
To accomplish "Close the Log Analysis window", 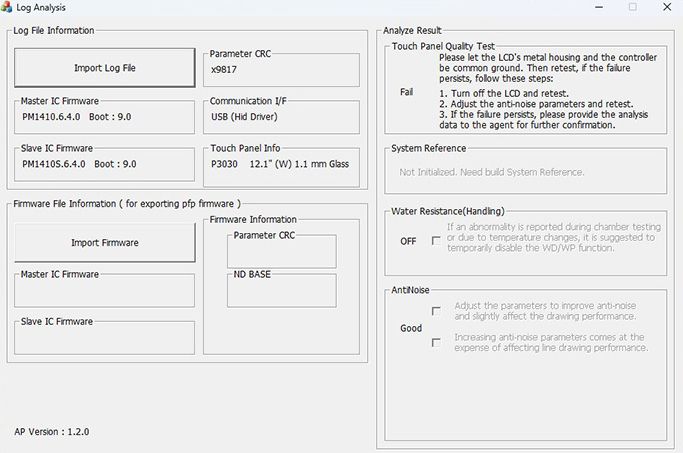I will [x=667, y=7].
